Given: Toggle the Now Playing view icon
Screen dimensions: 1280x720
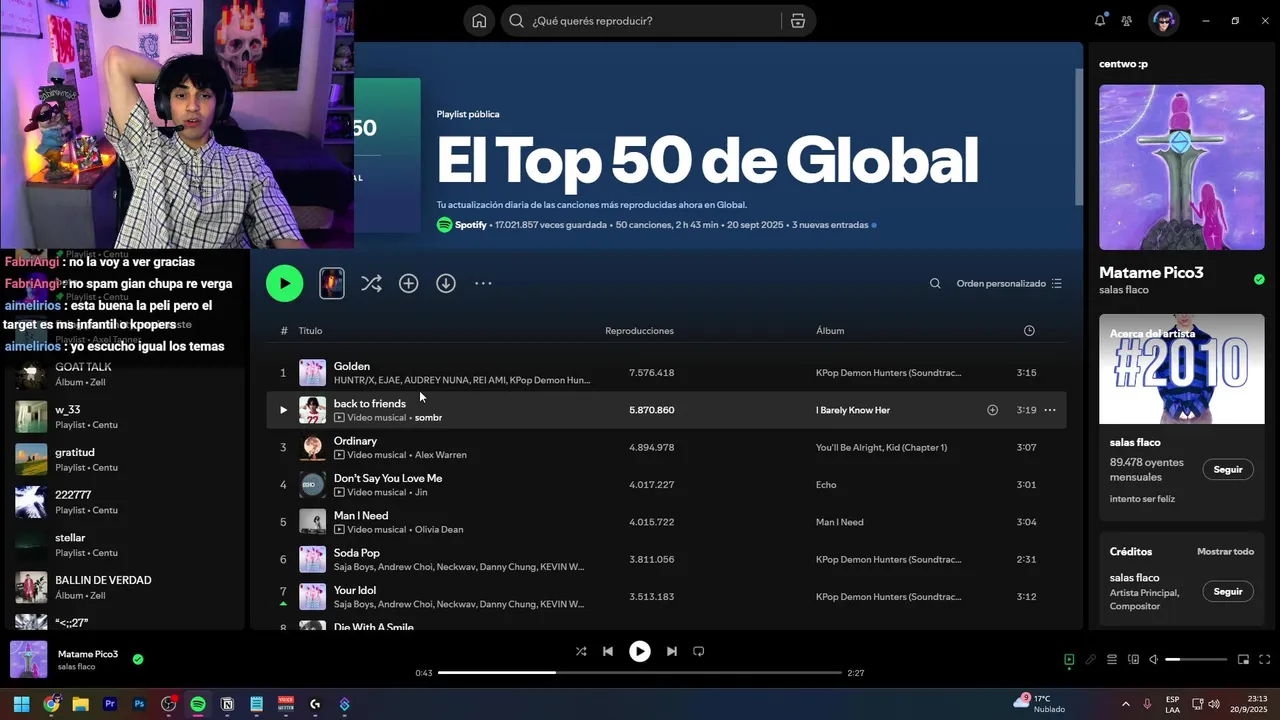Looking at the screenshot, I should tap(1069, 660).
